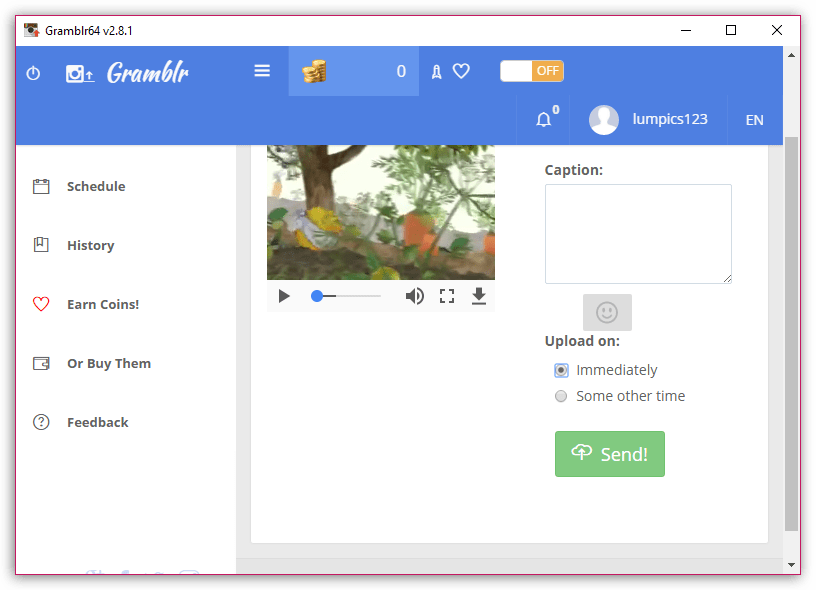
Task: Select Some other time option
Action: [x=561, y=396]
